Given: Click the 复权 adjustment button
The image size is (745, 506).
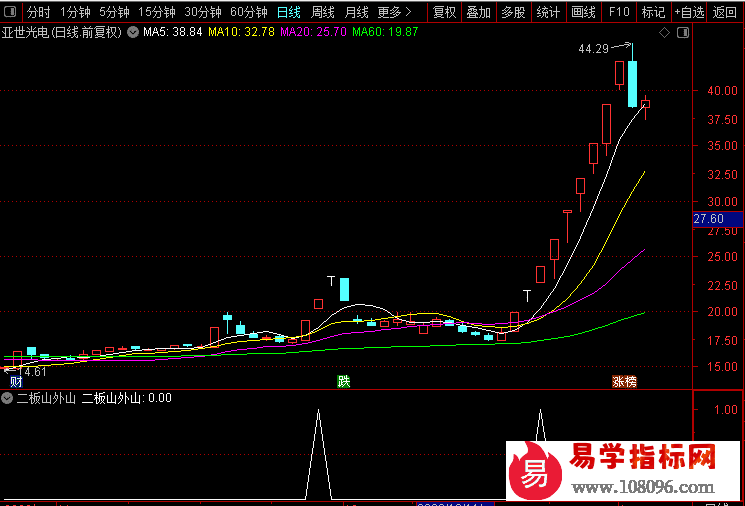Looking at the screenshot, I should (x=444, y=12).
